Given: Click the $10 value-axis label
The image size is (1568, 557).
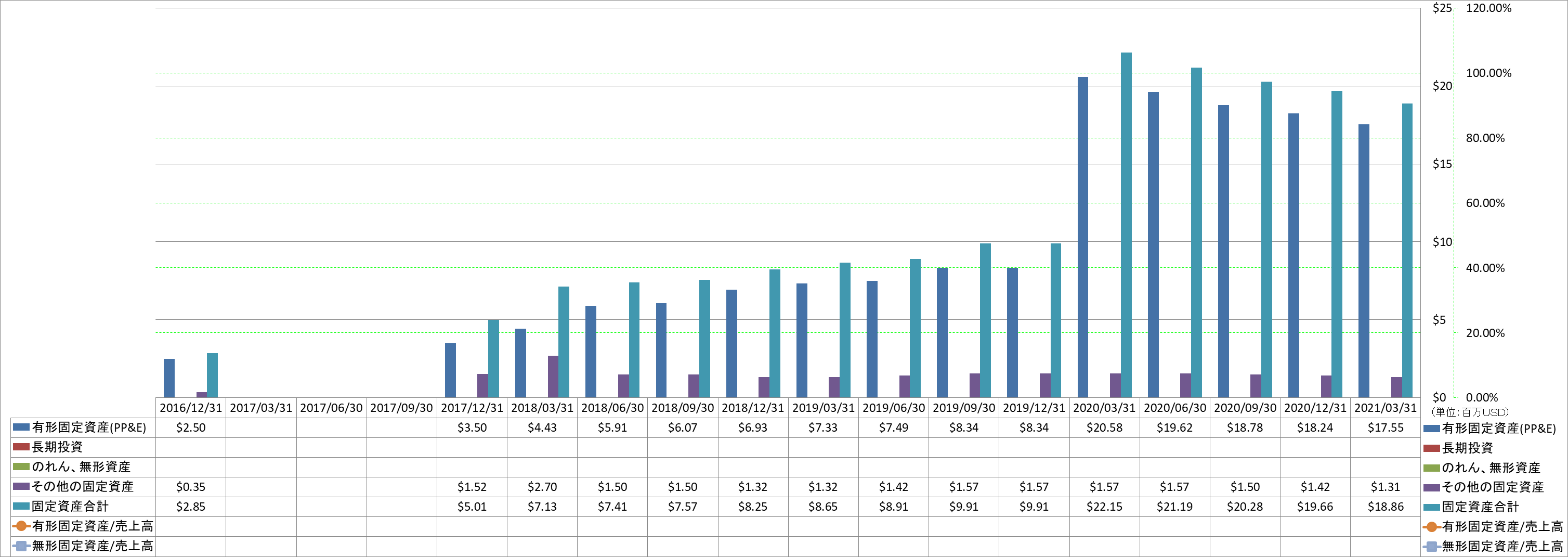Looking at the screenshot, I should click(x=1442, y=242).
